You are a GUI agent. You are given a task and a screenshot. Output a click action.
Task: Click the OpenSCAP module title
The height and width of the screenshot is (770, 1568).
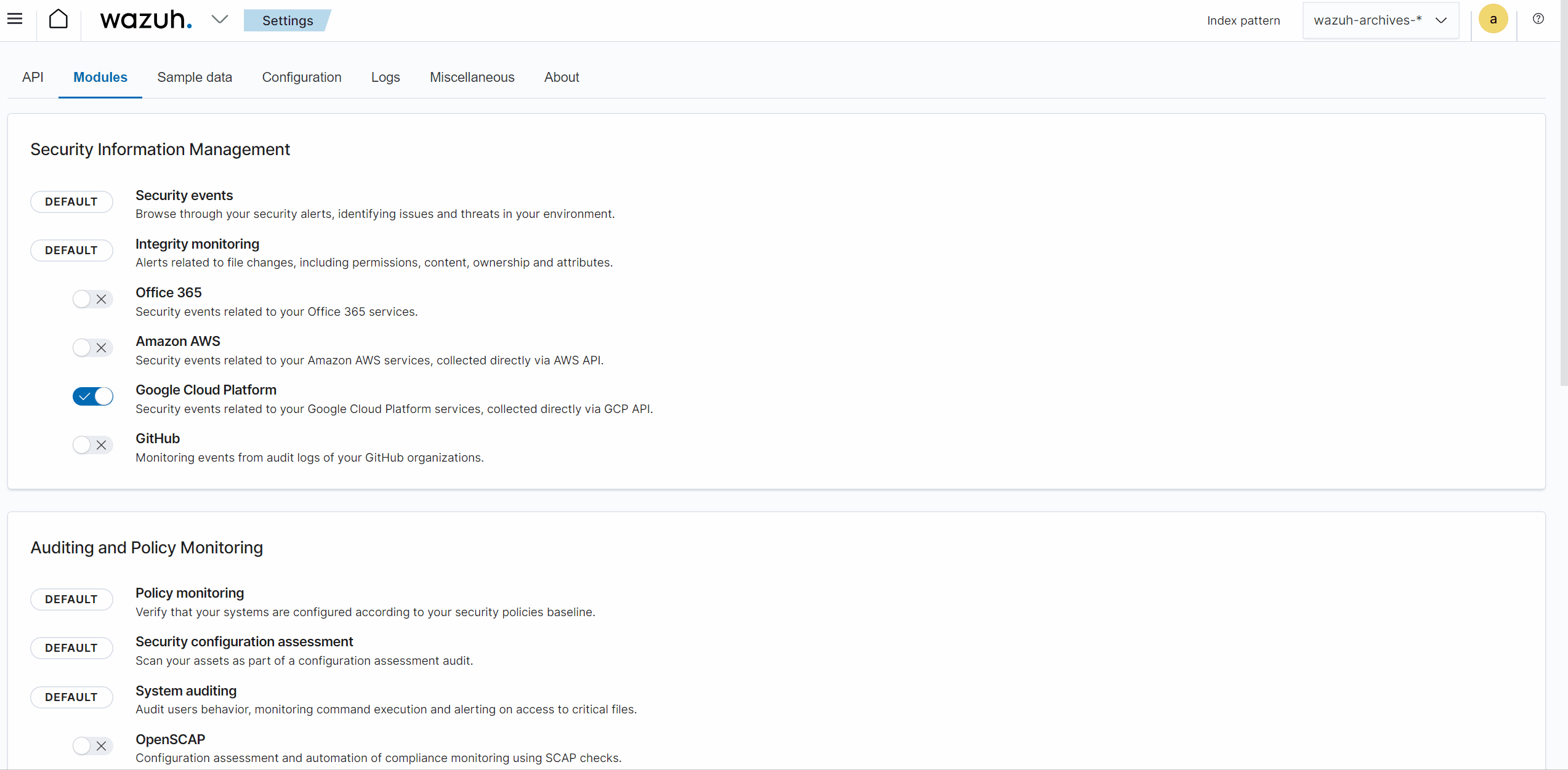pyautogui.click(x=171, y=739)
